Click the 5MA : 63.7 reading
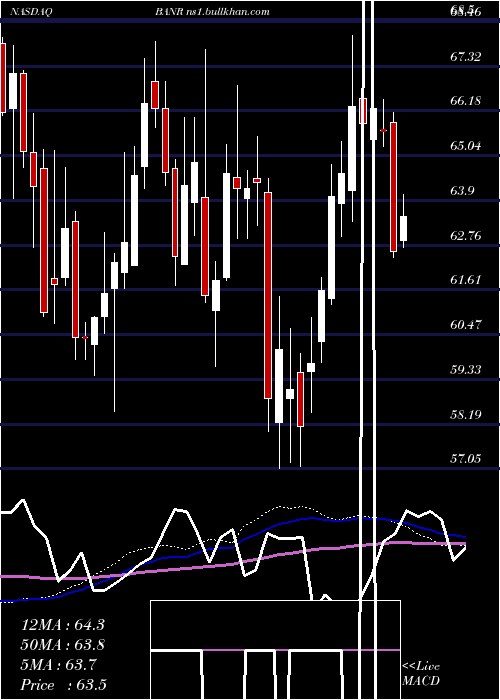The height and width of the screenshot is (700, 500). (x=58, y=665)
